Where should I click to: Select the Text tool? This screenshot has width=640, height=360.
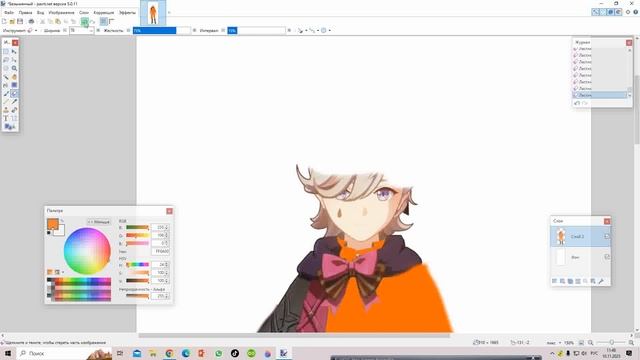pyautogui.click(x=6, y=118)
